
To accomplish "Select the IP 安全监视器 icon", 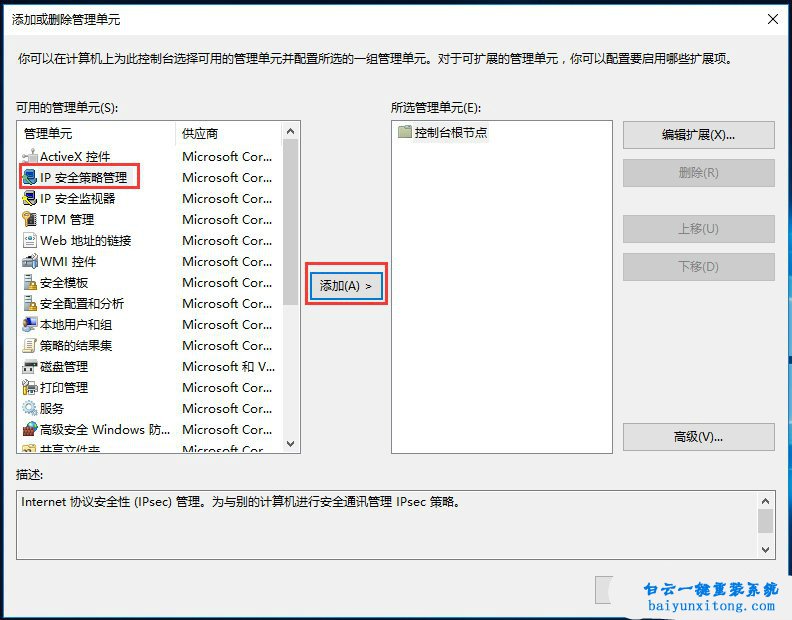I will [30, 198].
